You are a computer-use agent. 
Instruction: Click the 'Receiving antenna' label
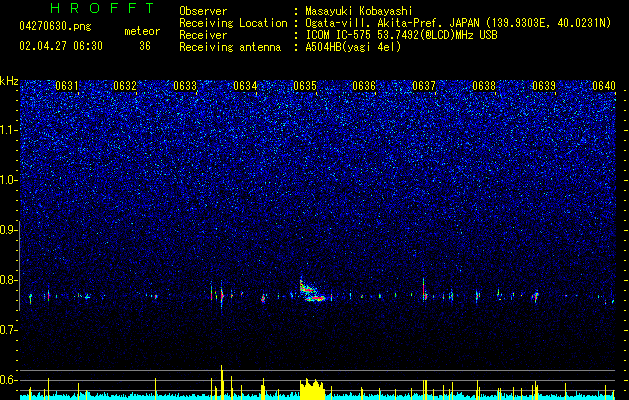230,47
